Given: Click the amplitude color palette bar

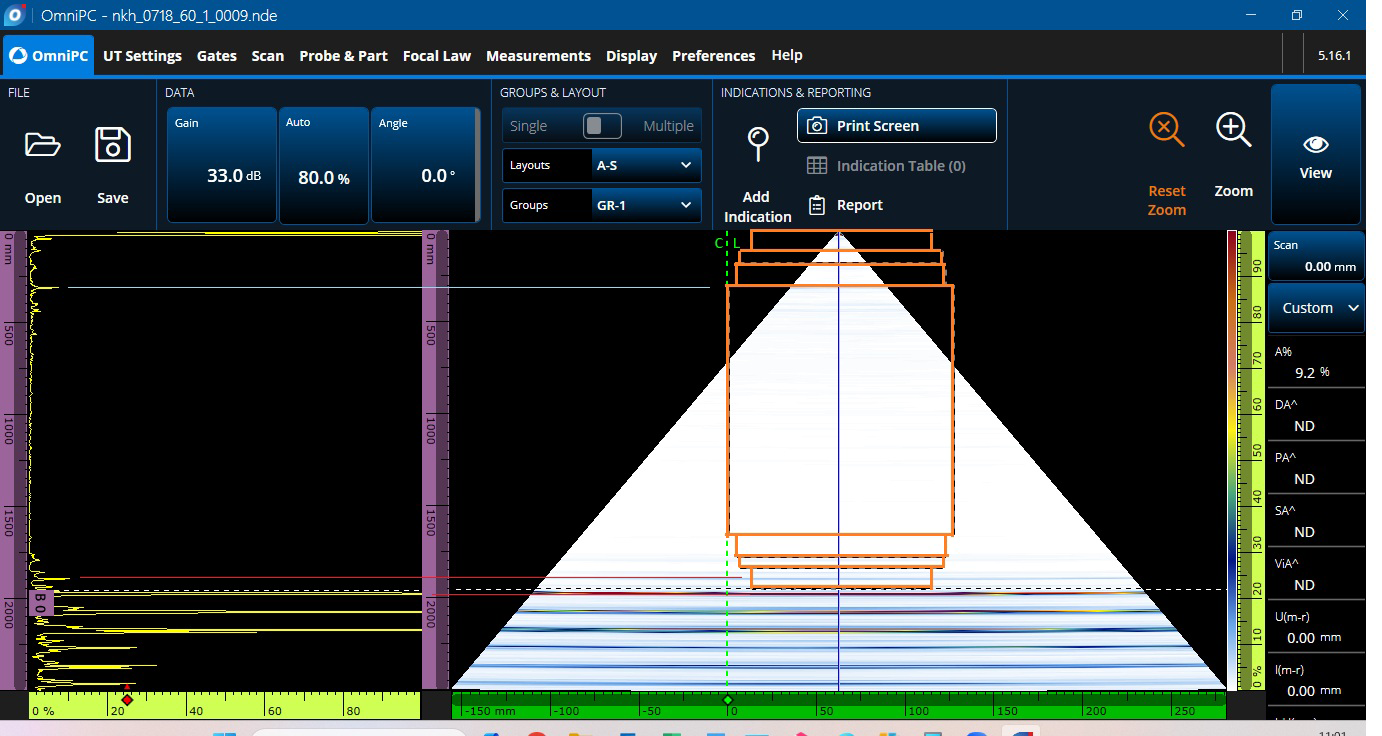Looking at the screenshot, I should pos(1231,460).
